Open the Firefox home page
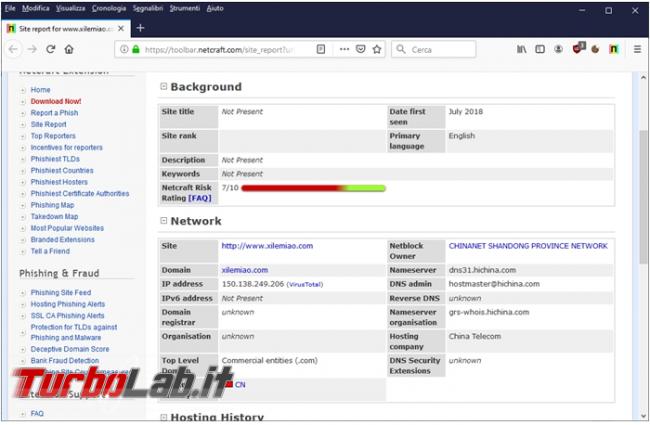This screenshot has height=425, width=650. (x=69, y=49)
